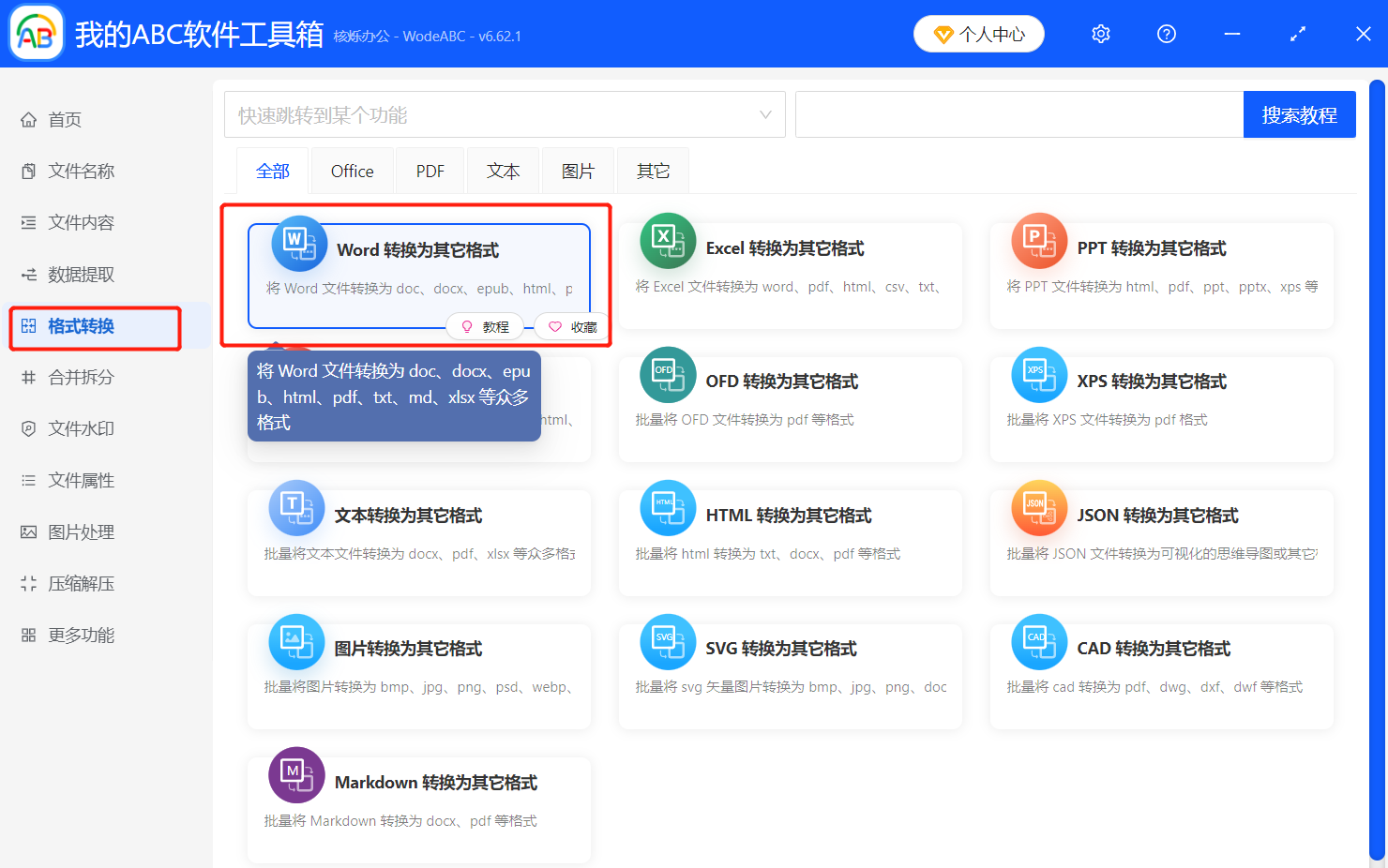
Task: Open the JSON 转换为其它格式 converter
Action: (1161, 515)
